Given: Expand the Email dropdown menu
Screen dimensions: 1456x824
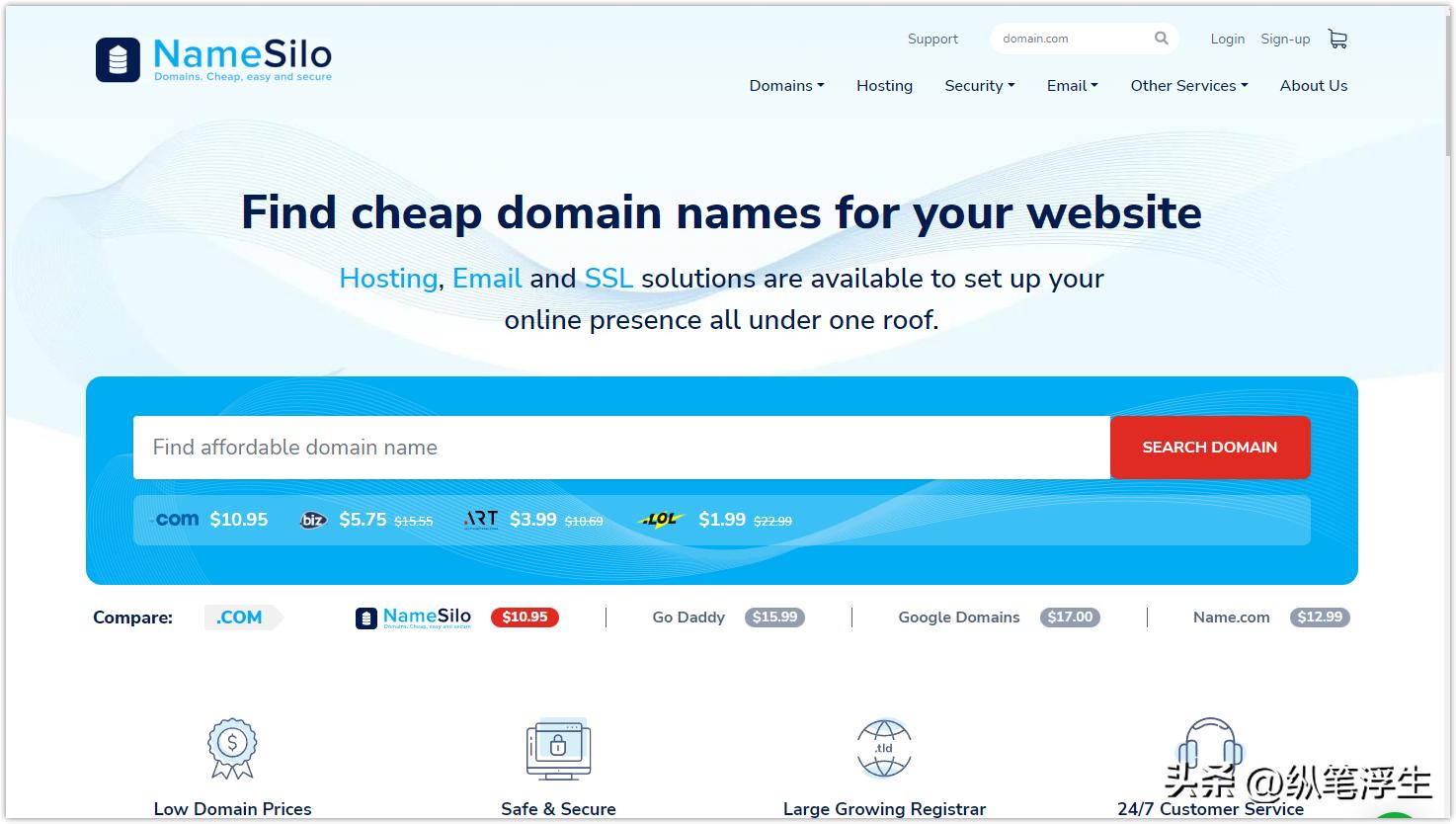Looking at the screenshot, I should tap(1072, 86).
